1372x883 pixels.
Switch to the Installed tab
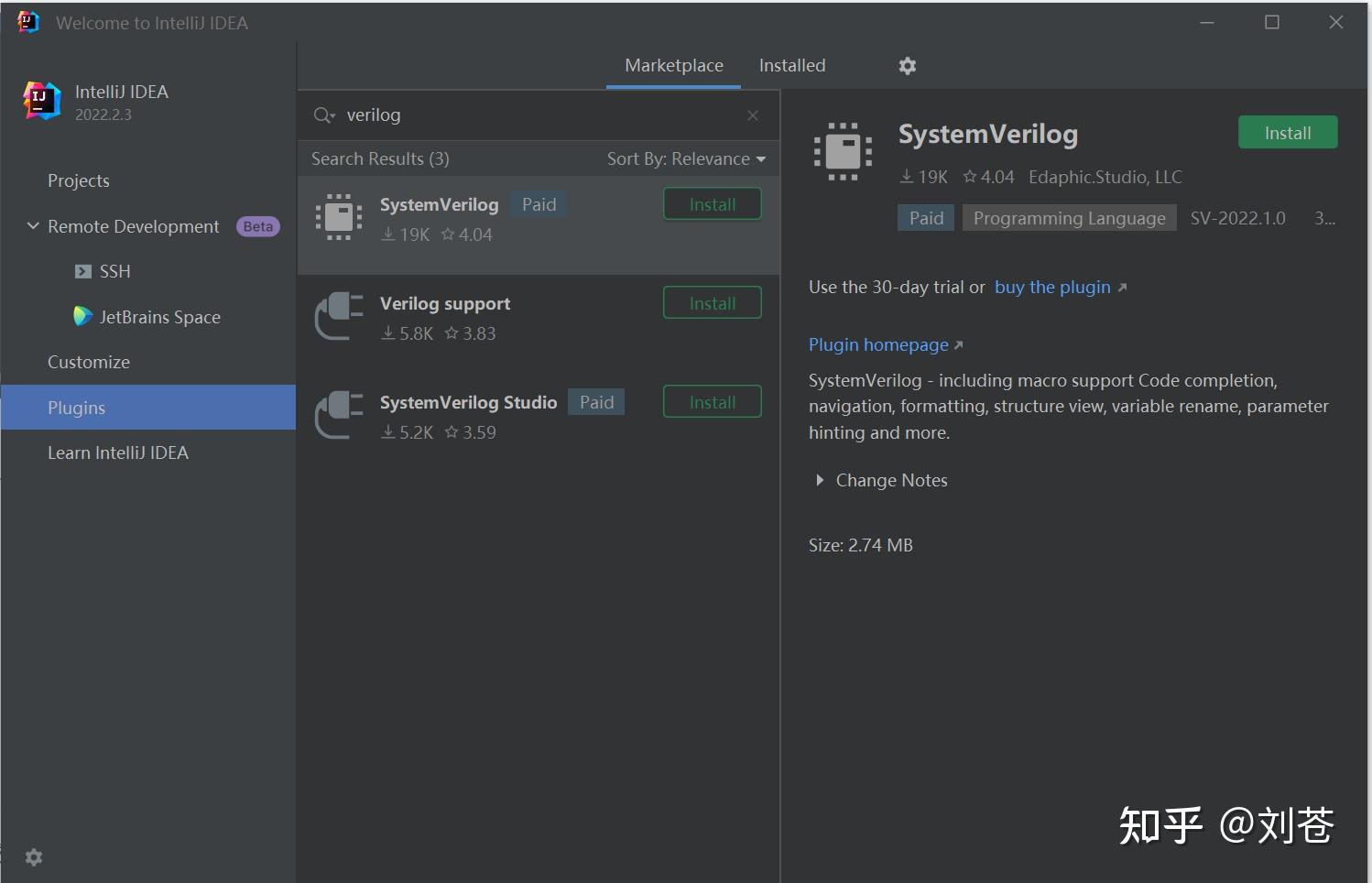792,66
